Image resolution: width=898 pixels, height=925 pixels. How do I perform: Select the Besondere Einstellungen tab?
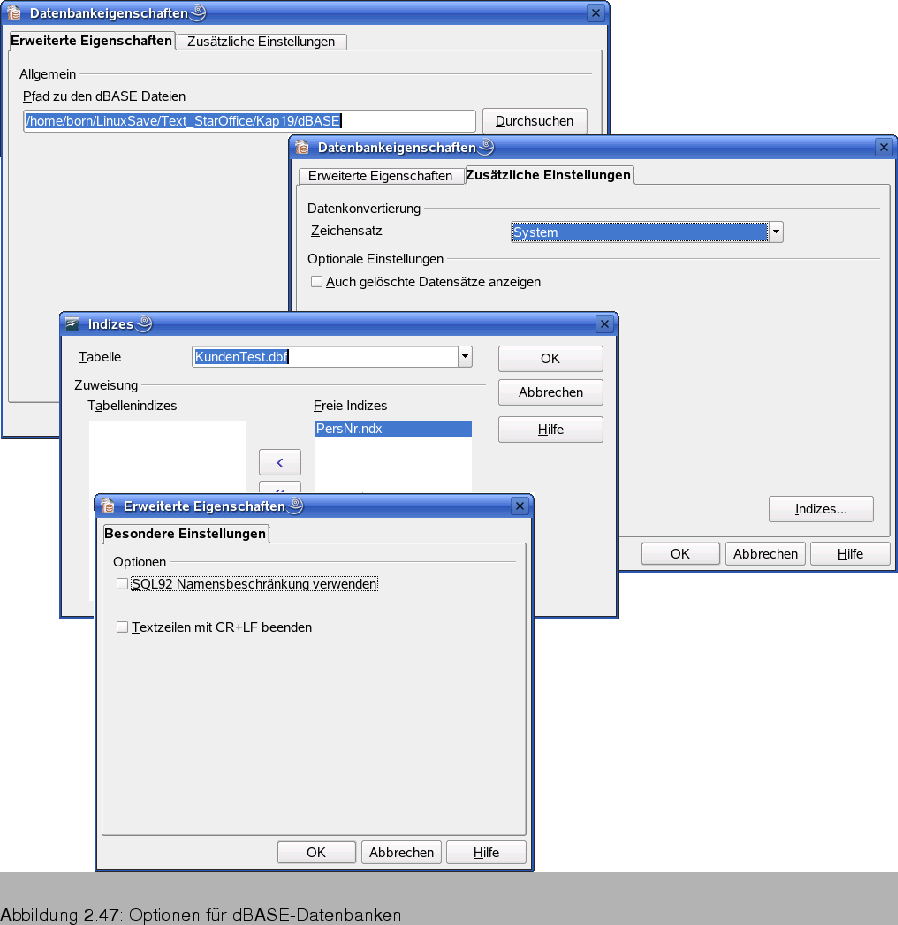(x=185, y=534)
